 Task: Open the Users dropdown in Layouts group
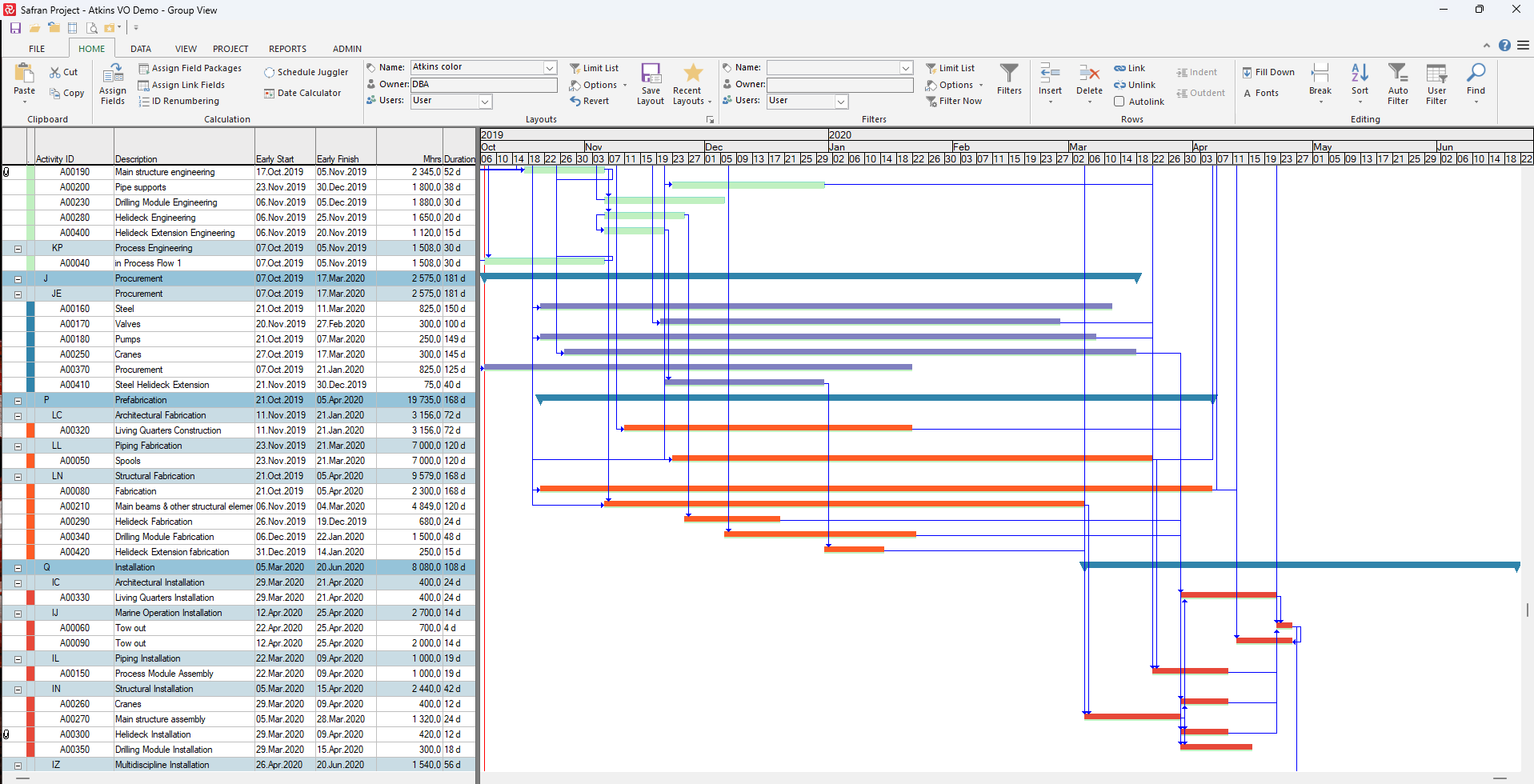point(484,101)
